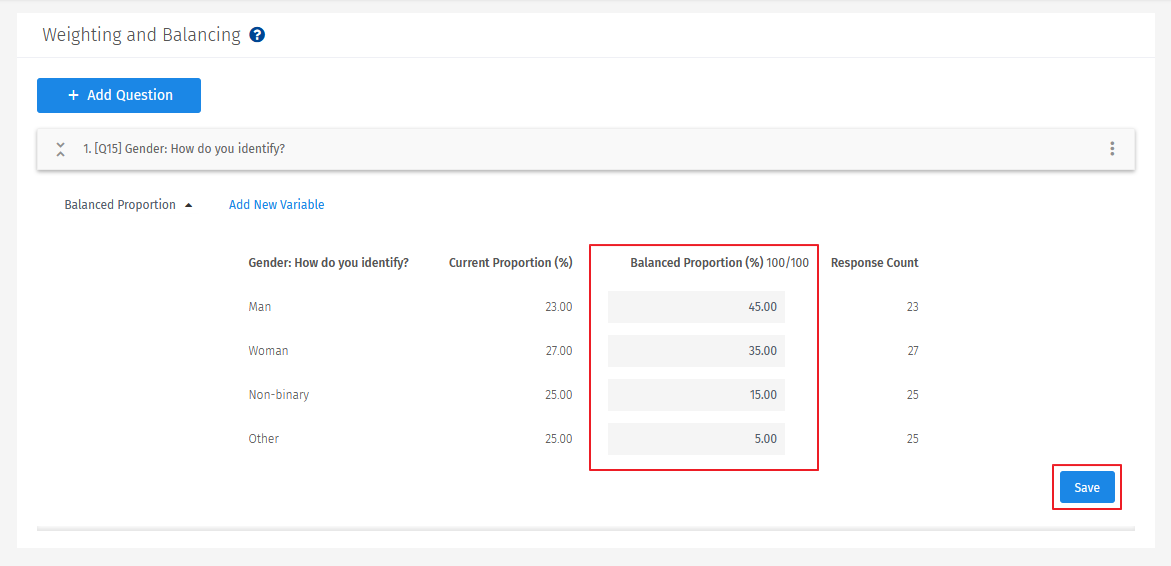The height and width of the screenshot is (566, 1171).
Task: Click the Woman response count value 27
Action: 912,351
